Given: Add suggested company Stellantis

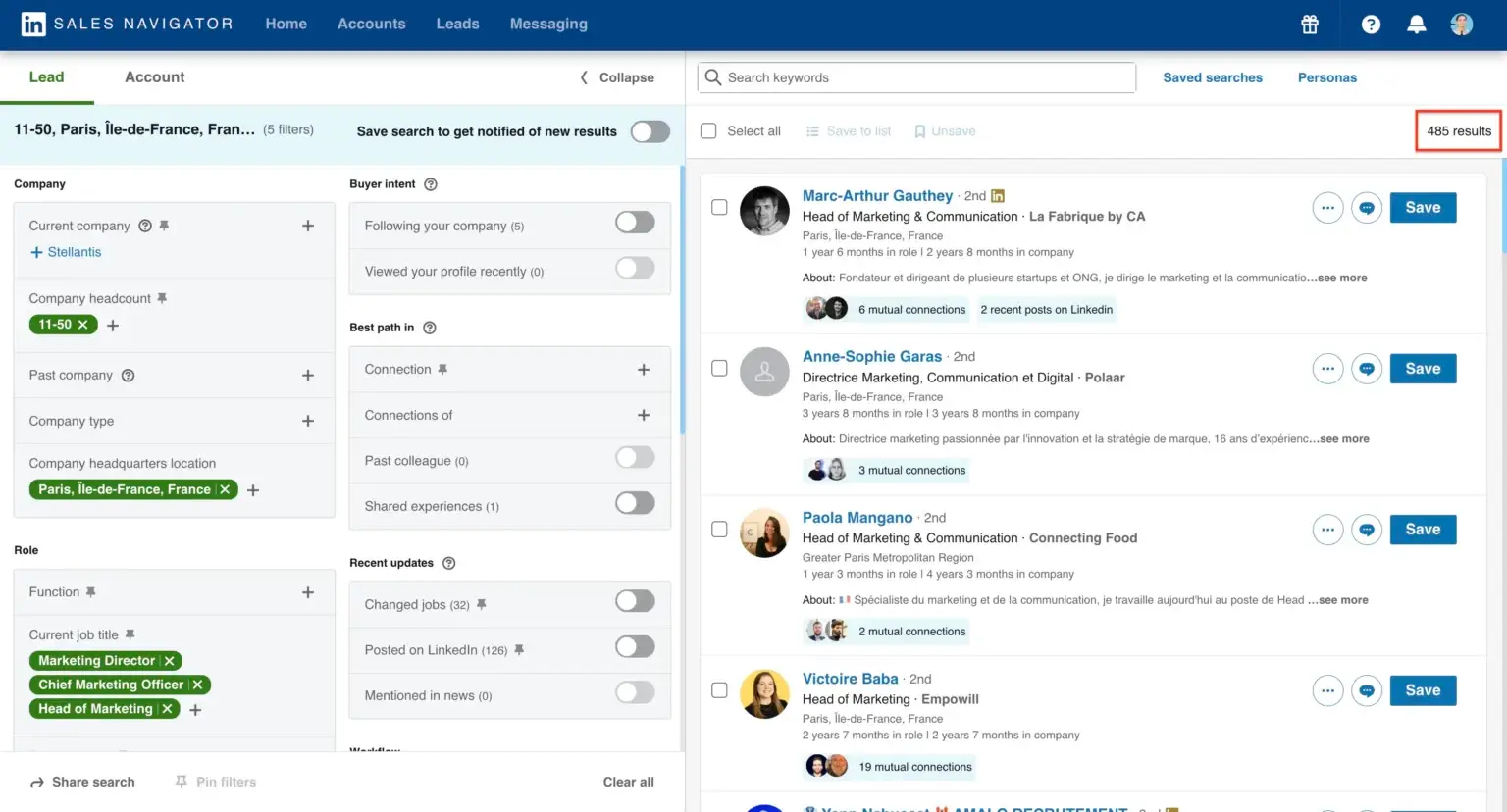Looking at the screenshot, I should click(66, 252).
